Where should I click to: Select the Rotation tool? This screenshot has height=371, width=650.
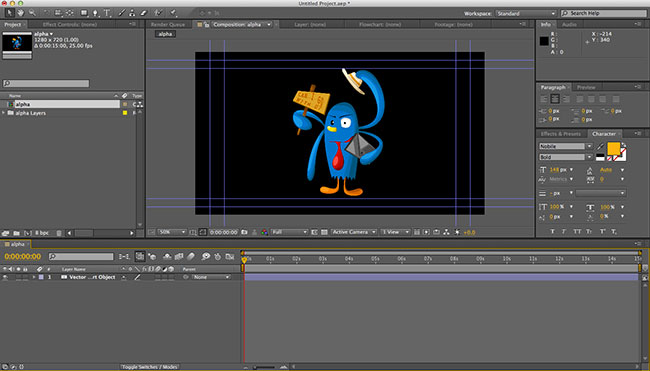tap(46, 13)
